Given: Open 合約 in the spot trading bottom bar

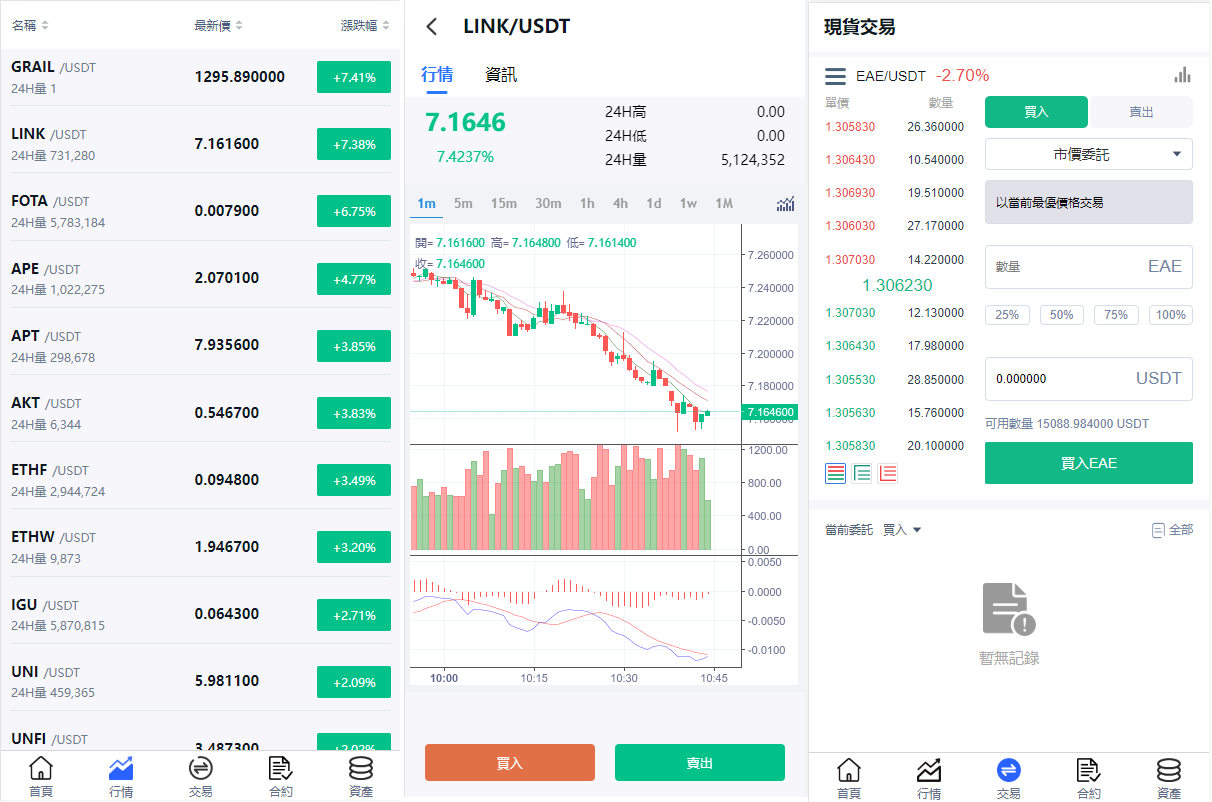Looking at the screenshot, I should (x=1089, y=778).
